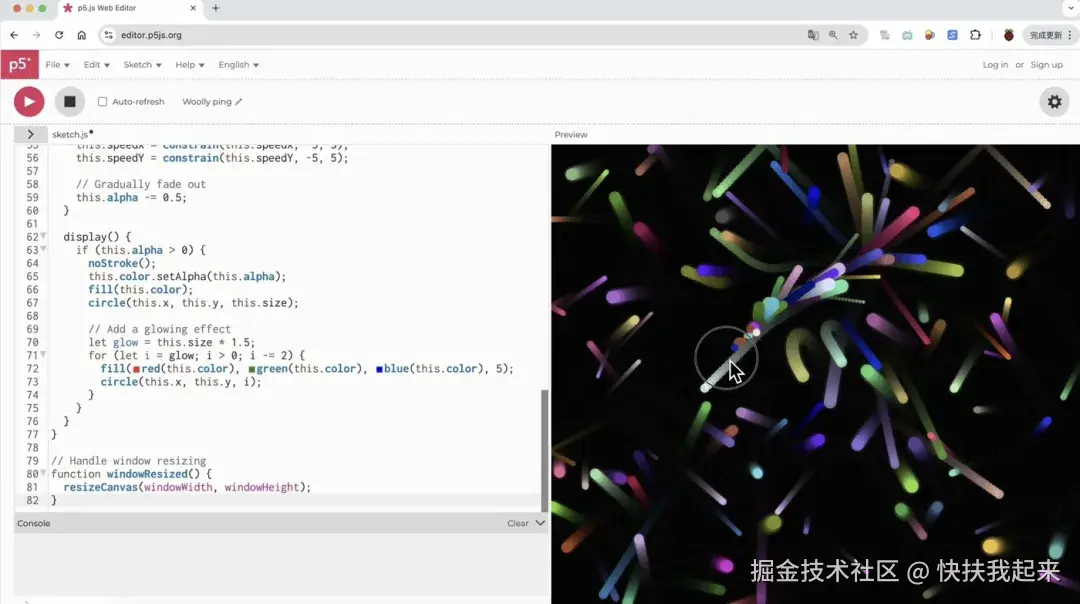Open a new browser tab
Viewport: 1080px width, 604px height.
[216, 8]
